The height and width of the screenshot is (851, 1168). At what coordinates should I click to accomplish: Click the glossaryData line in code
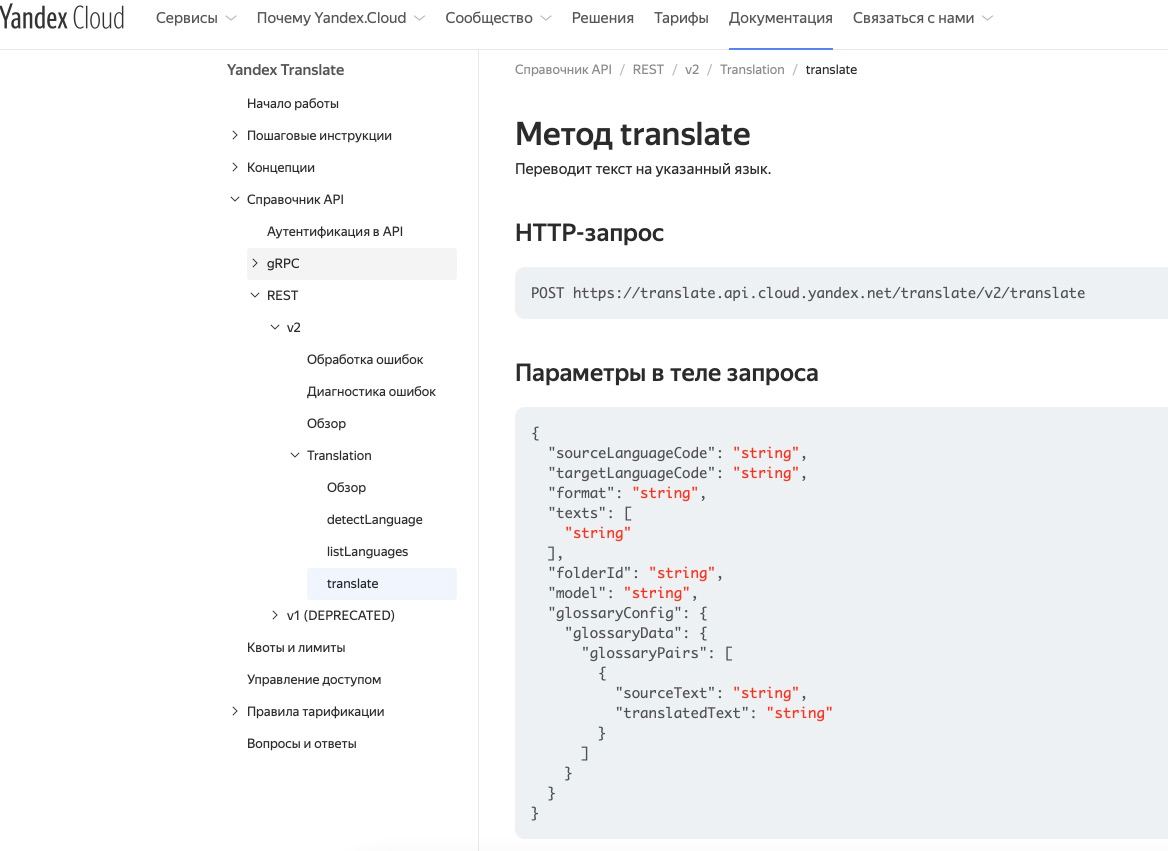[x=635, y=633]
